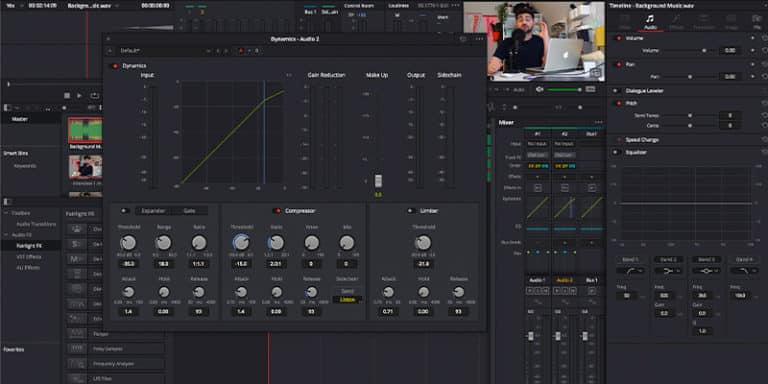Click the Listen sidechain button
Screen dimensions: 768x384
[347, 299]
